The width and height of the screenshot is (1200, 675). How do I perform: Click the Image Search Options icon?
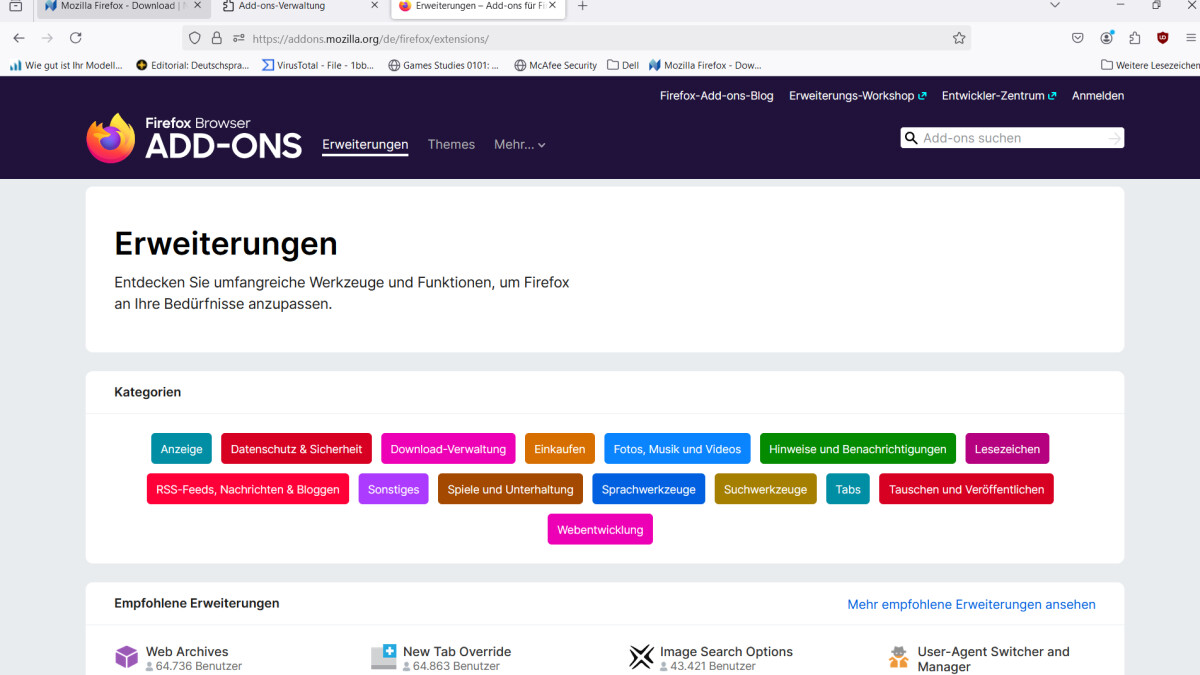(x=641, y=656)
